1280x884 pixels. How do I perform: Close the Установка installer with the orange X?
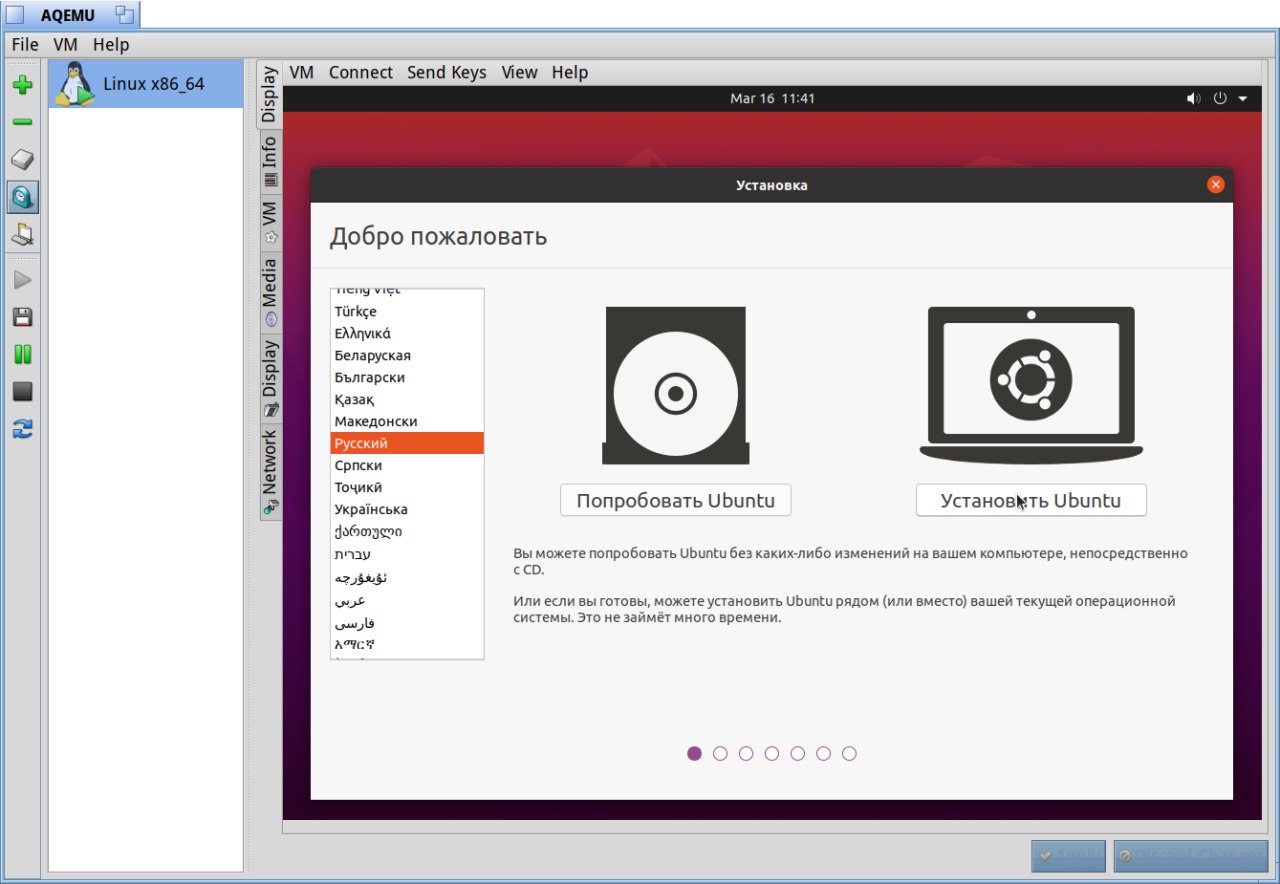[x=1215, y=185]
